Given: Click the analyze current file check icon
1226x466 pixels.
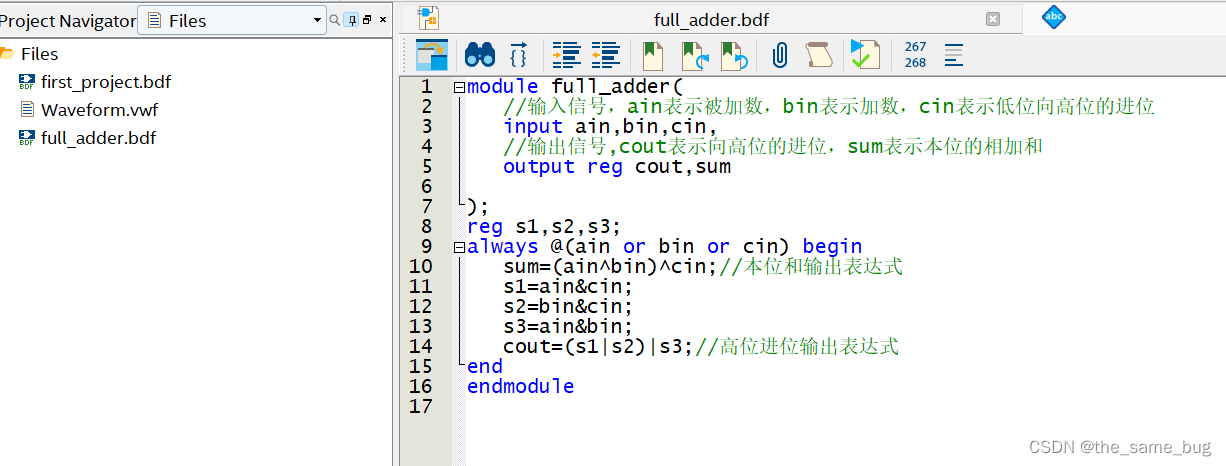Looking at the screenshot, I should pos(864,54).
